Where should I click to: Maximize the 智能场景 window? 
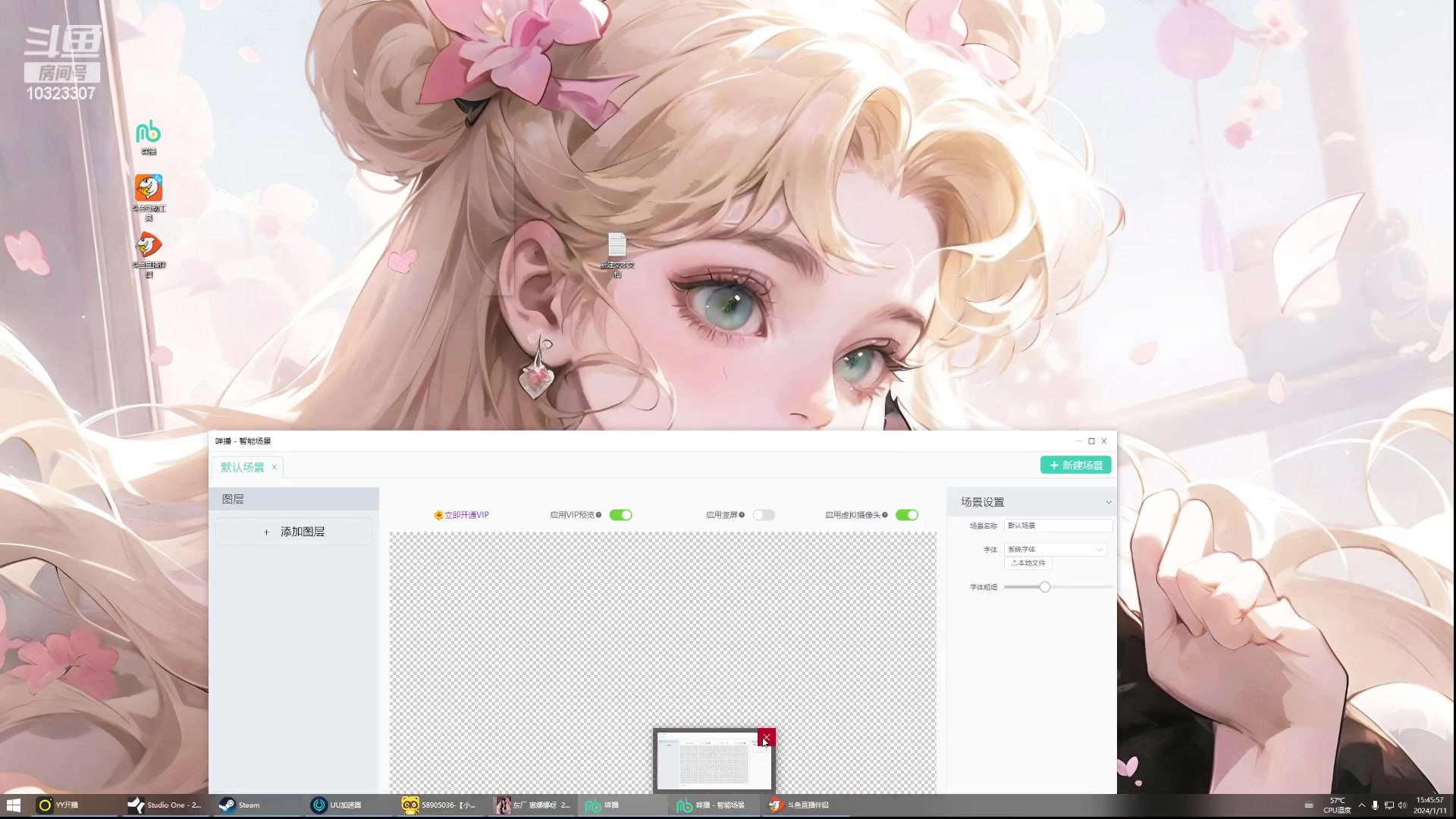(1091, 441)
